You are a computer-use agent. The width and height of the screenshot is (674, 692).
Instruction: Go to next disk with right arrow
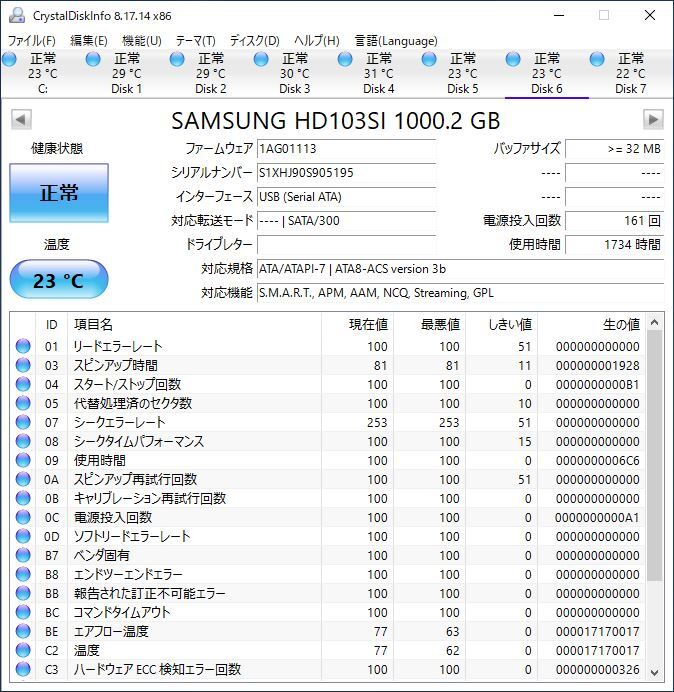[x=653, y=120]
